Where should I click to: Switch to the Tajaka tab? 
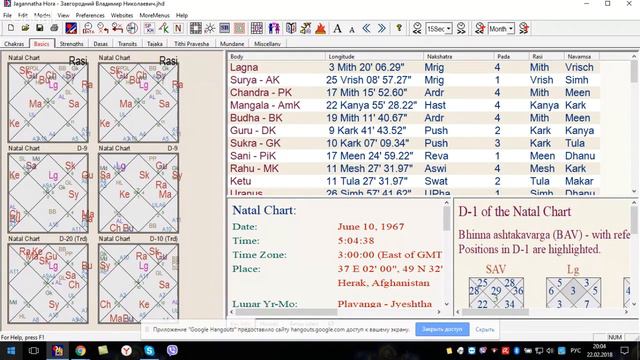coord(155,44)
